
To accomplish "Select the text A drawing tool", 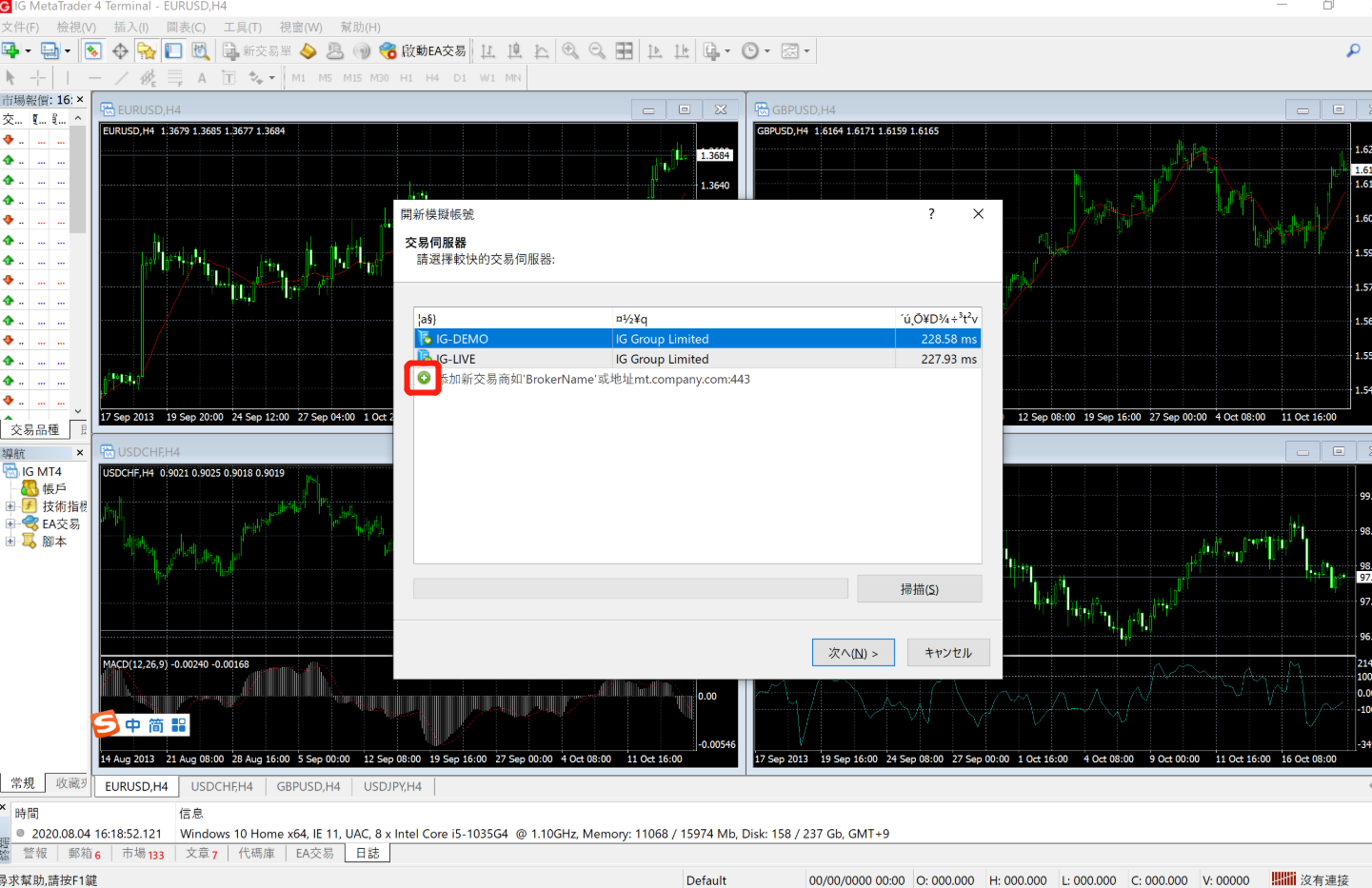I will tap(202, 77).
